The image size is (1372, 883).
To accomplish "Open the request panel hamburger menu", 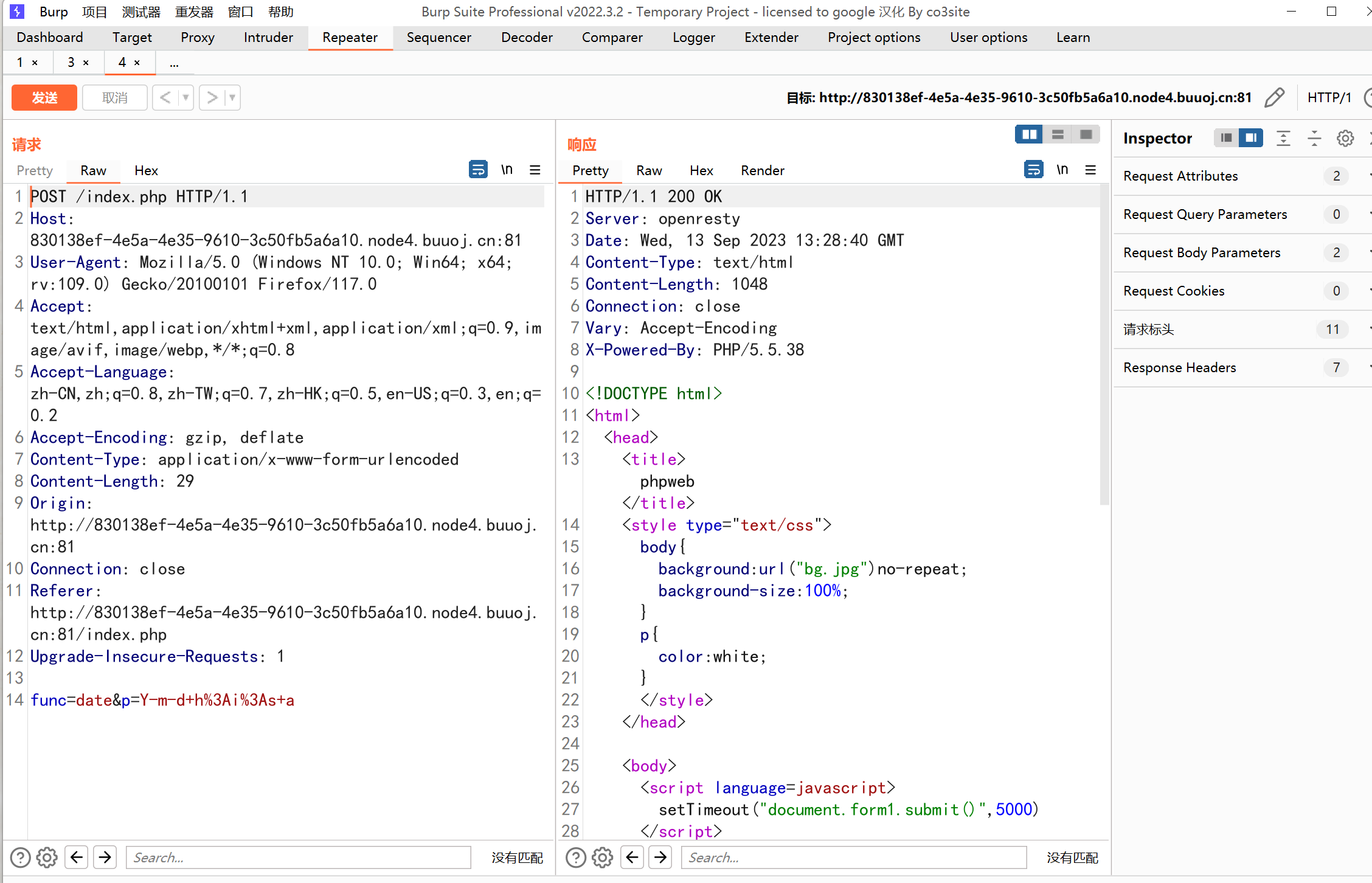I will coord(535,170).
